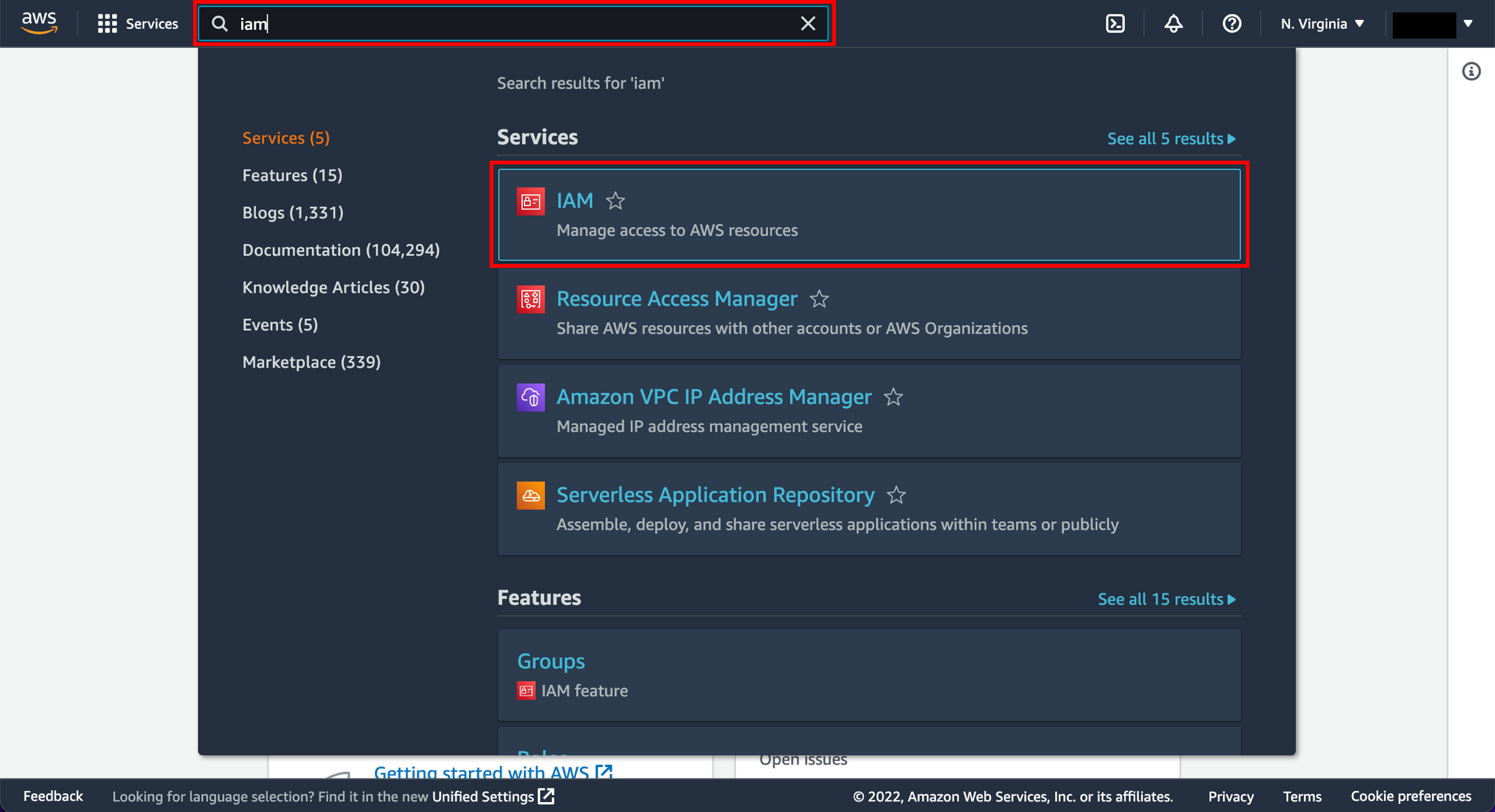The height and width of the screenshot is (812, 1495).
Task: Click the Resource Access Manager icon
Action: coord(531,299)
